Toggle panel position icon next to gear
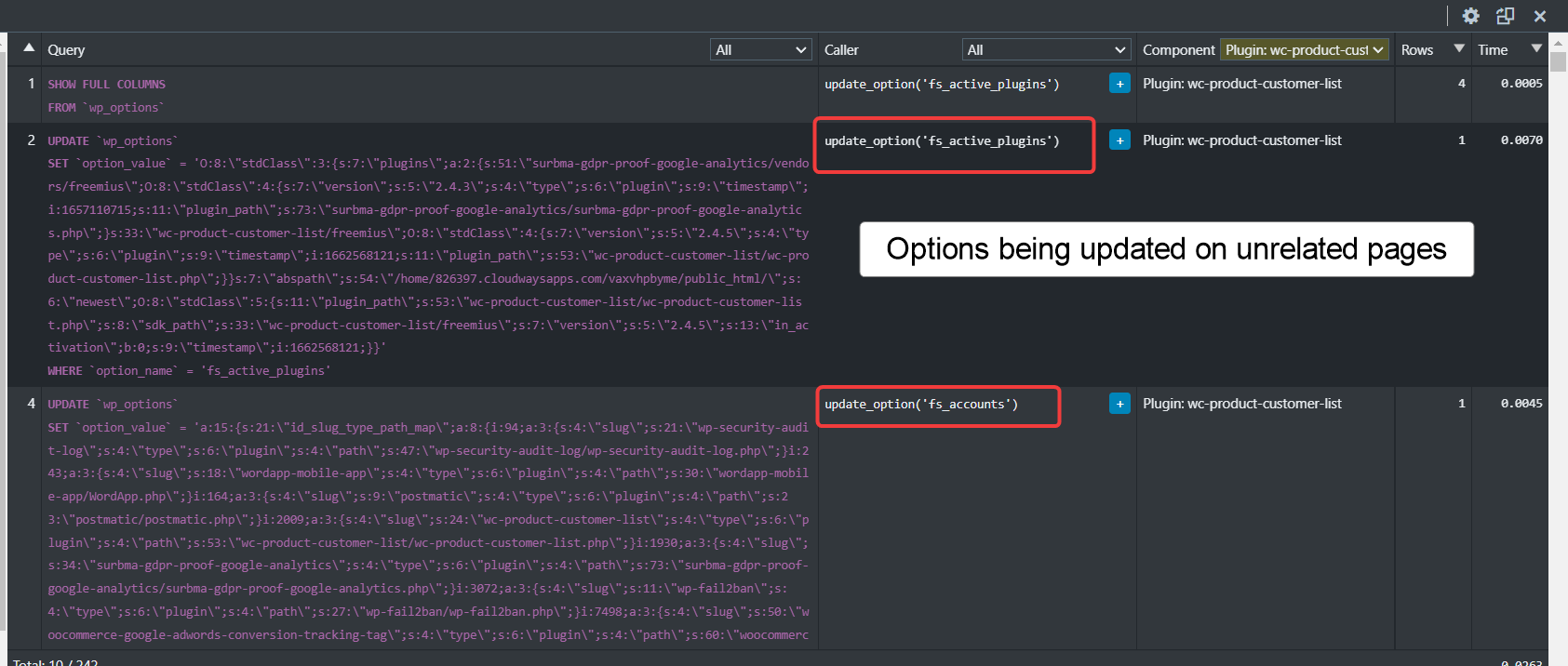This screenshot has height=666, width=1568. 1505,16
